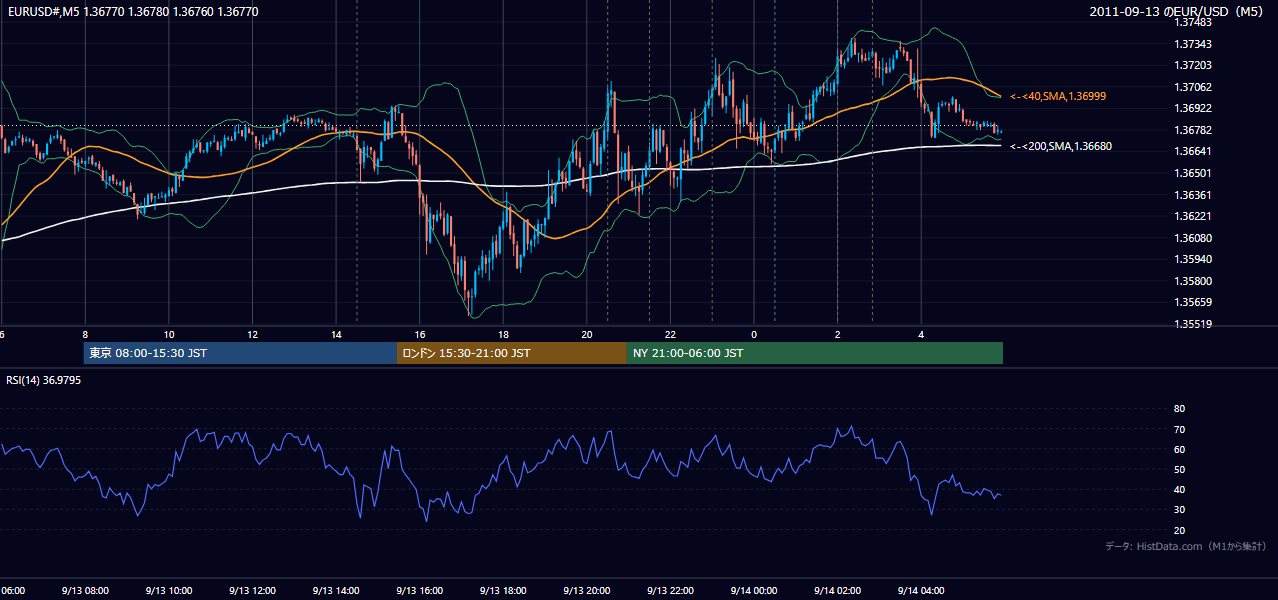Screen dimensions: 1278x600
Task: Click price axis value 1.35800
Action: point(1193,281)
